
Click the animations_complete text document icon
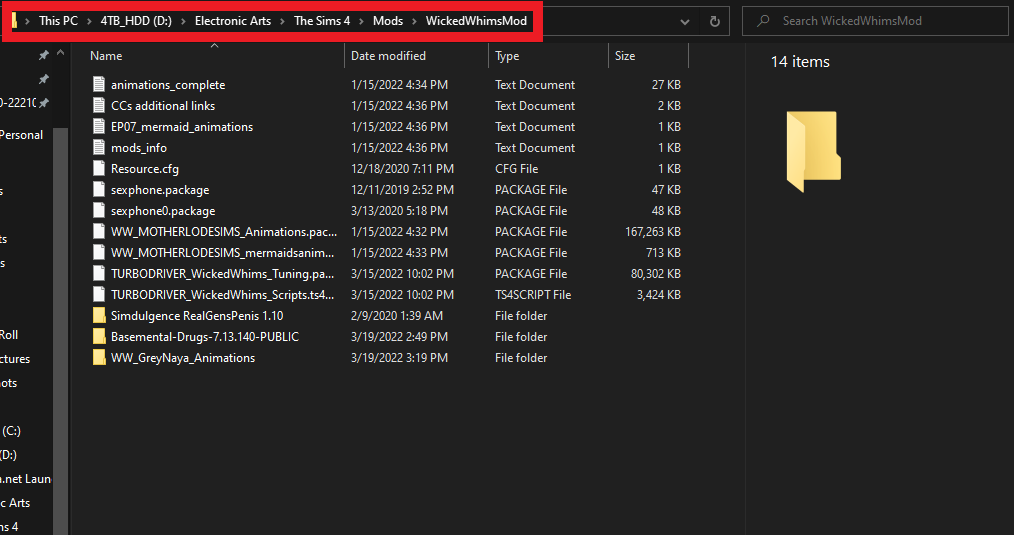(x=99, y=84)
